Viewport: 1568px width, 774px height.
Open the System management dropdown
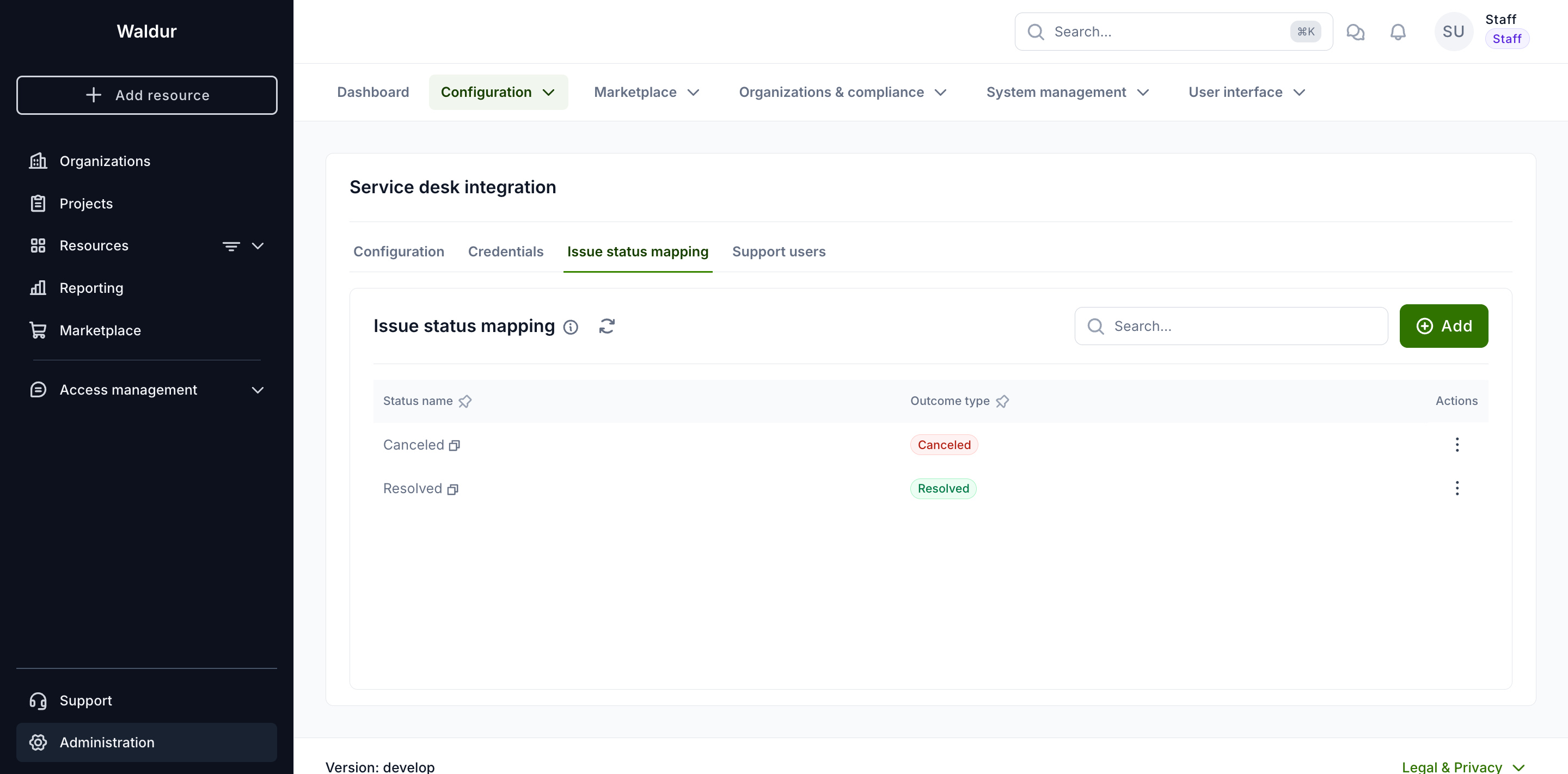[1067, 93]
